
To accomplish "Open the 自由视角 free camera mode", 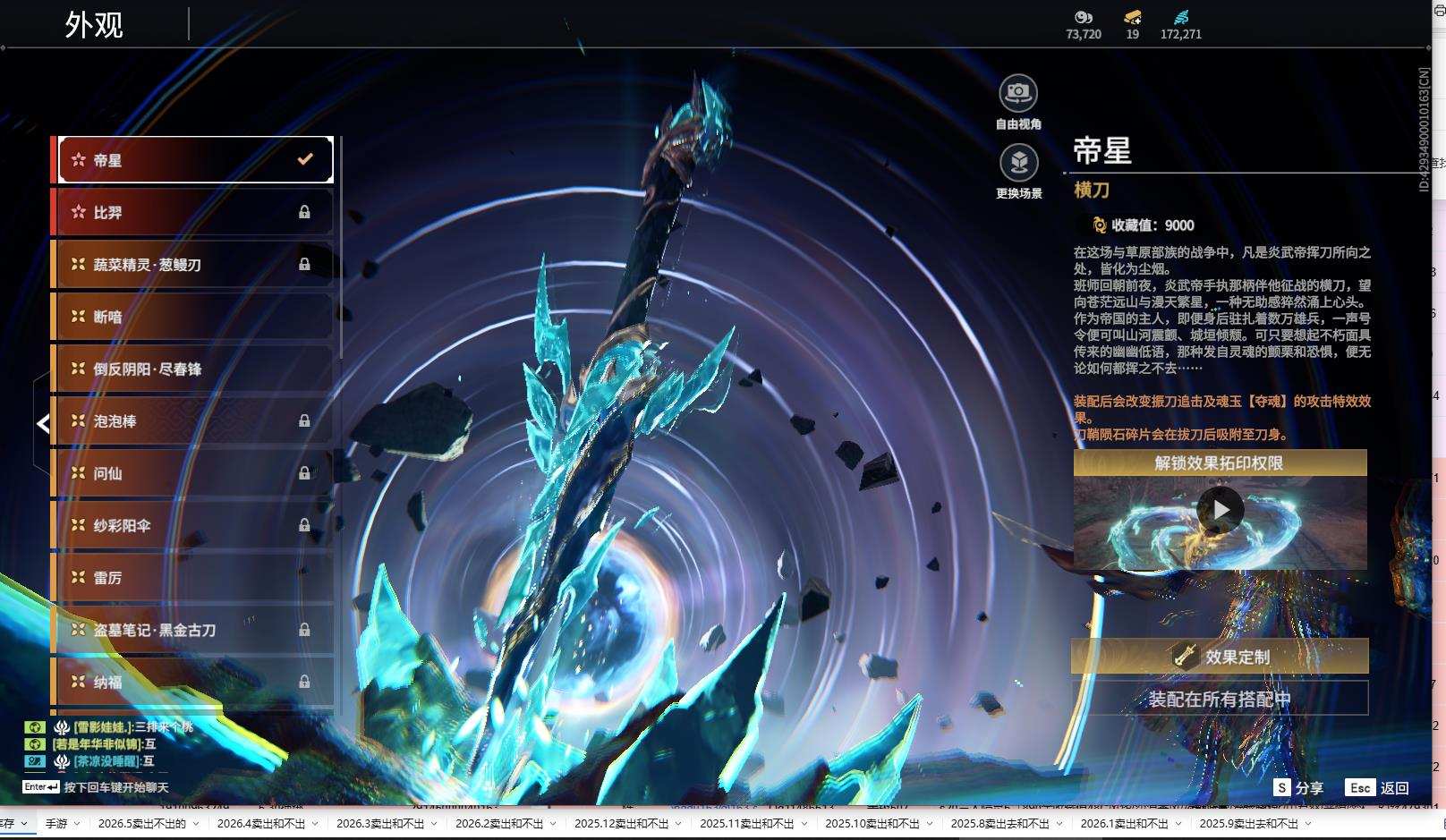I will click(1018, 92).
